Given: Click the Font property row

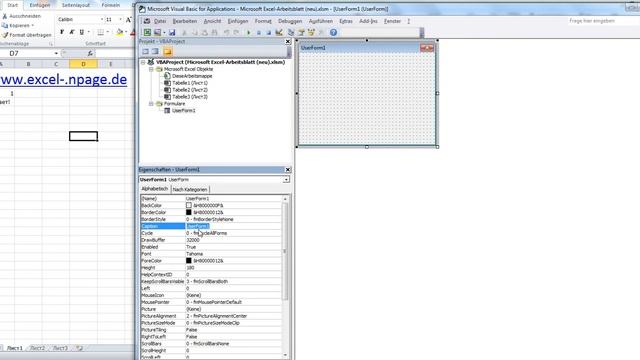Looking at the screenshot, I should click(x=211, y=254).
